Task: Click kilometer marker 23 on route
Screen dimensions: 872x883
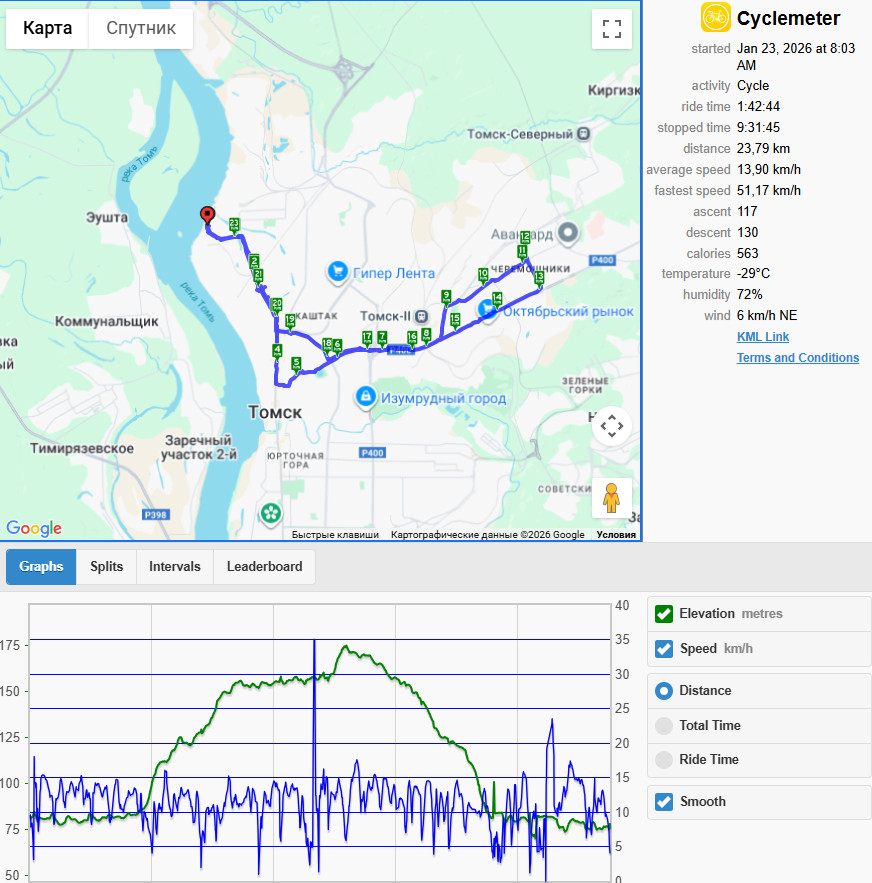Action: click(234, 225)
